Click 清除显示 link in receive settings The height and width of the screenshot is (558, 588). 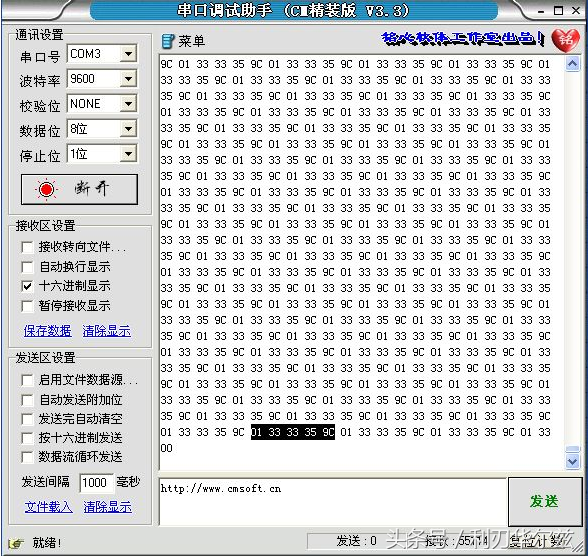pyautogui.click(x=106, y=331)
